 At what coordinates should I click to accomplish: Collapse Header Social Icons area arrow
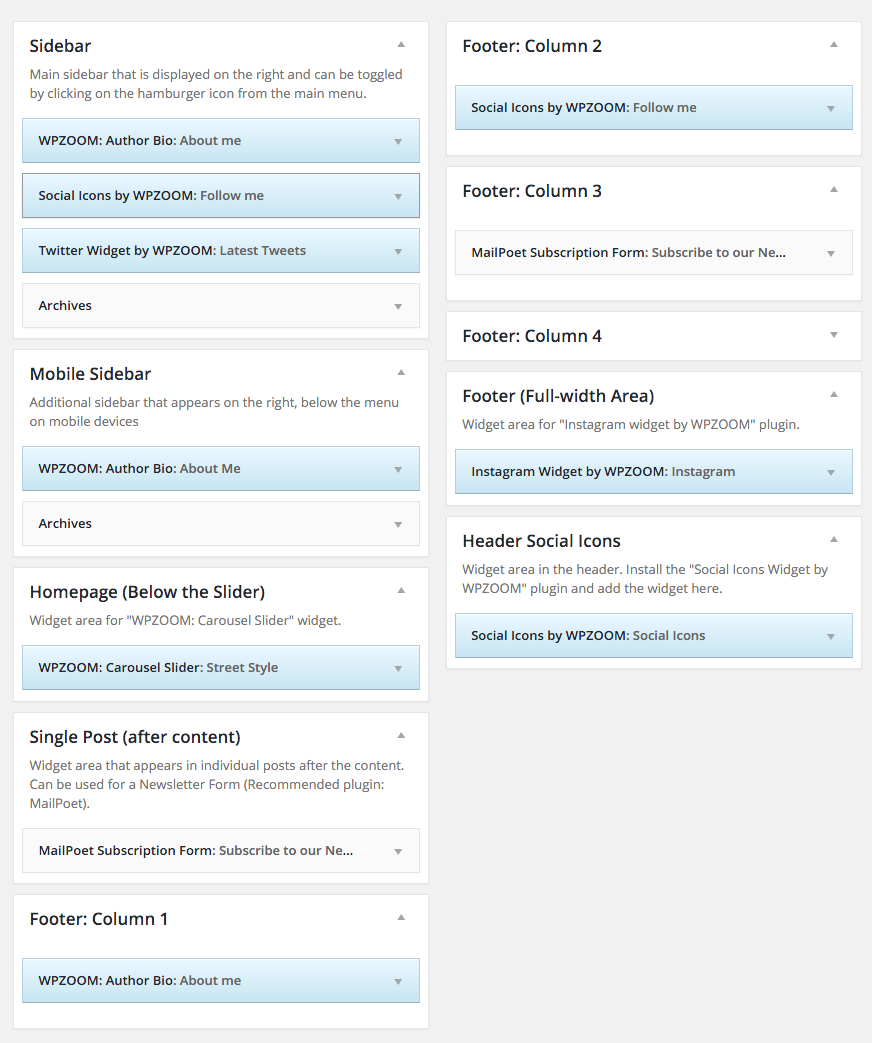pos(834,539)
